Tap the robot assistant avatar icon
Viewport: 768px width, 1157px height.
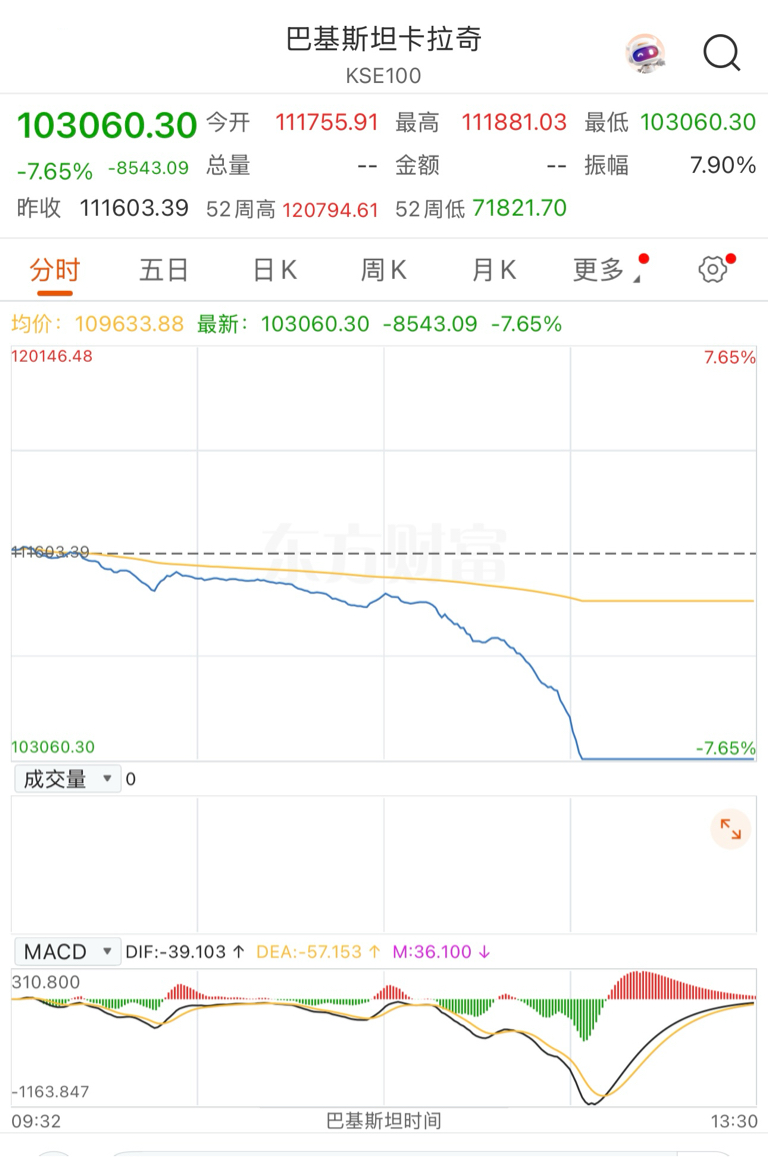pyautogui.click(x=645, y=52)
